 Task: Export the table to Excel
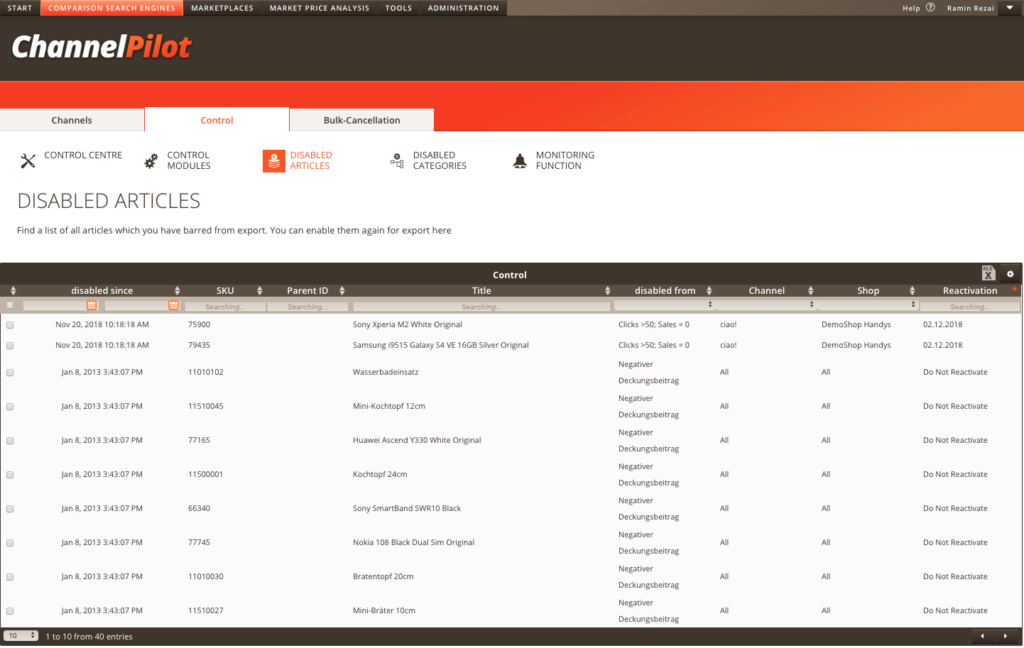tap(988, 273)
